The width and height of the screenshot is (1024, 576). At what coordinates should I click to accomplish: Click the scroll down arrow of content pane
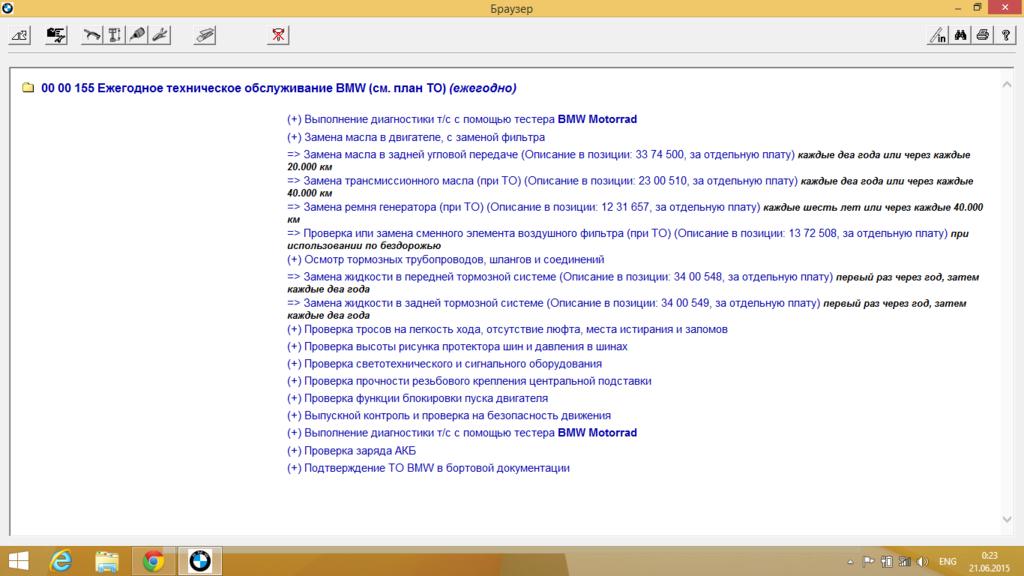[x=1006, y=519]
